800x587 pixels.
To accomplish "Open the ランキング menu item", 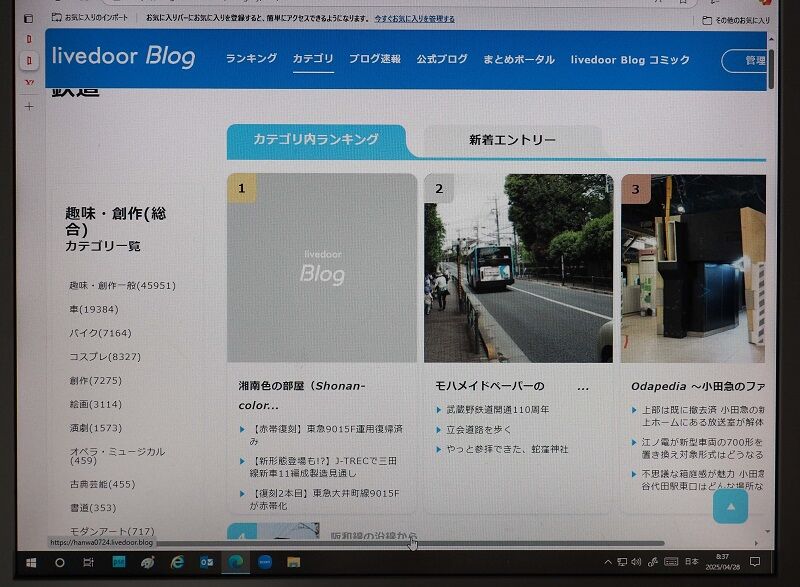I will 251,59.
